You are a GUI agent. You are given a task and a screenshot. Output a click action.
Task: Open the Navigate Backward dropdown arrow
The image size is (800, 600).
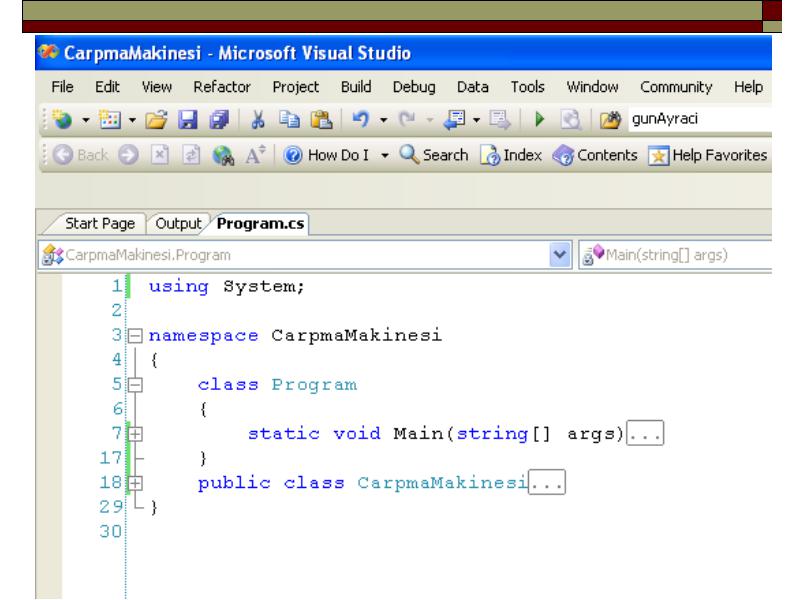tap(476, 120)
